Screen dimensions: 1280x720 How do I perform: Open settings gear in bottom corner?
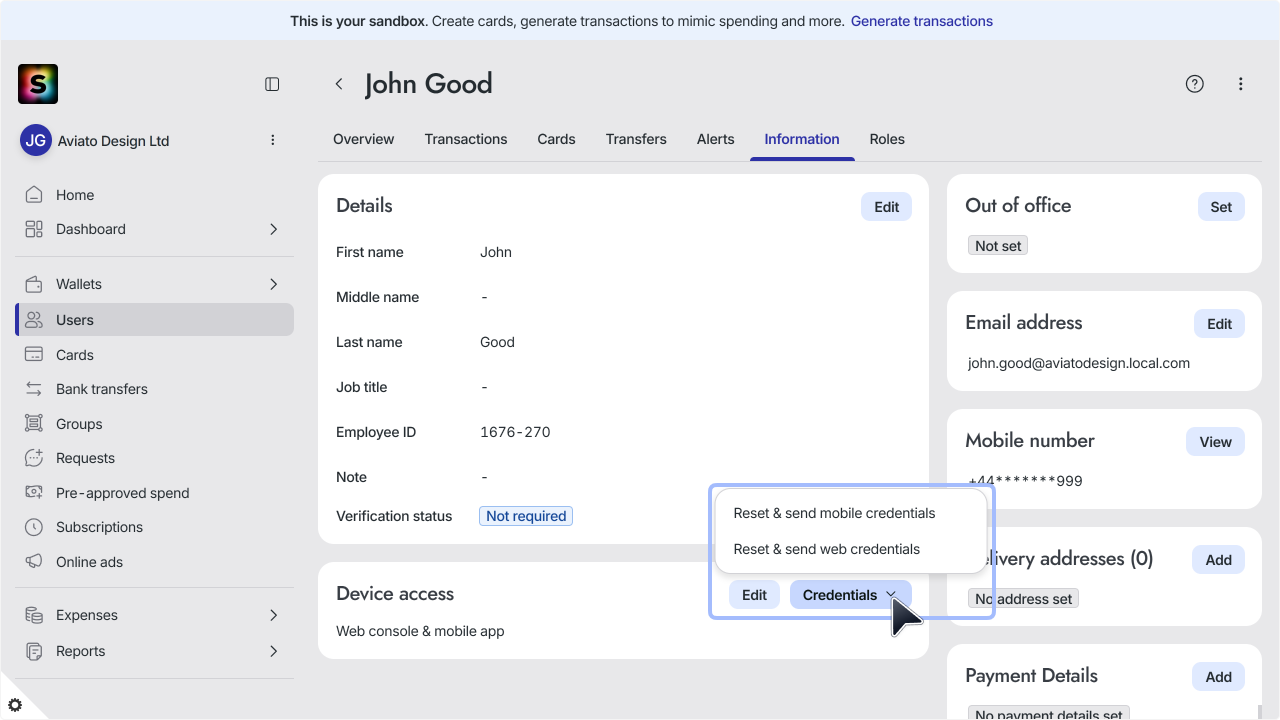14,705
